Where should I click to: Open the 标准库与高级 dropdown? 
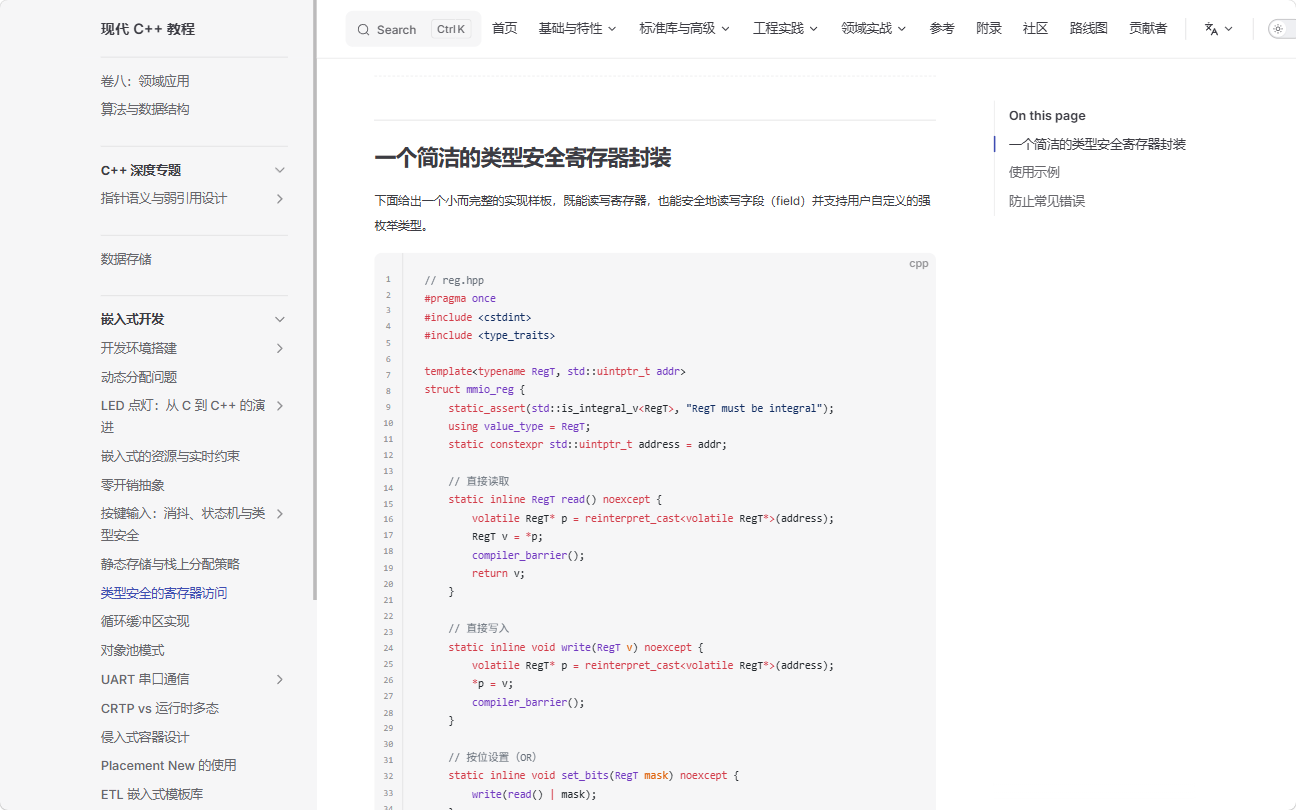pyautogui.click(x=685, y=29)
